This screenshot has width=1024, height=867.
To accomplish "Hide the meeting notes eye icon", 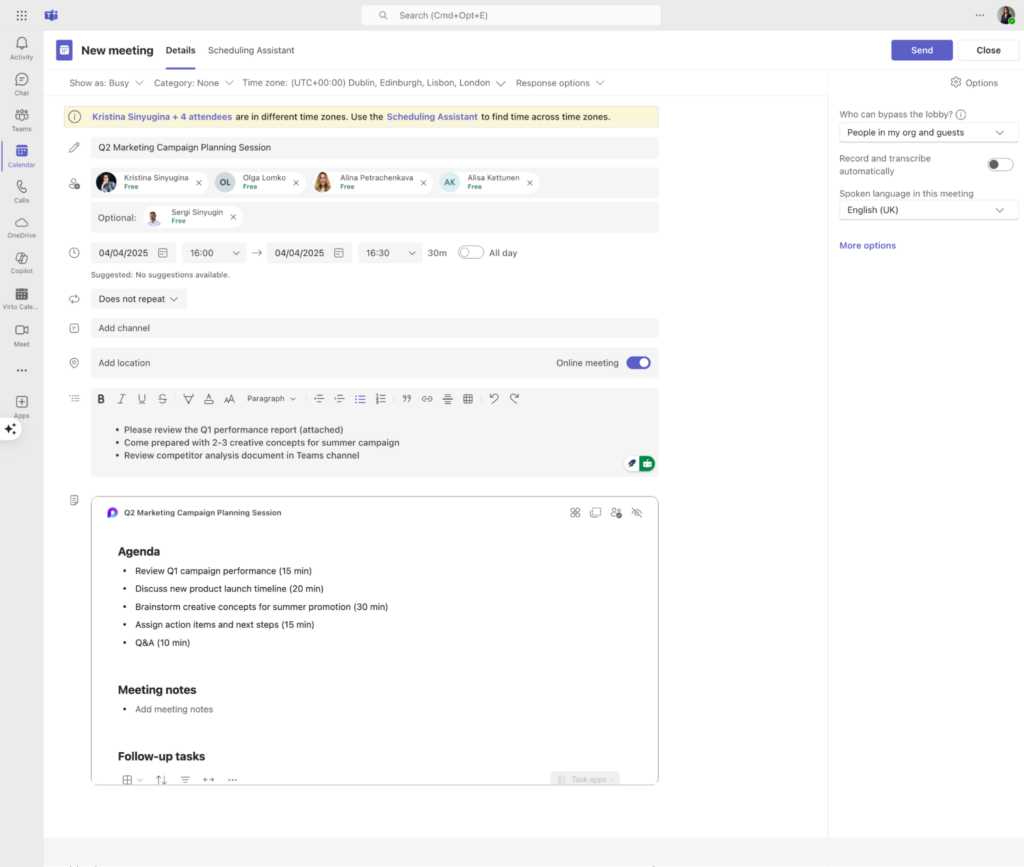I will click(x=637, y=513).
